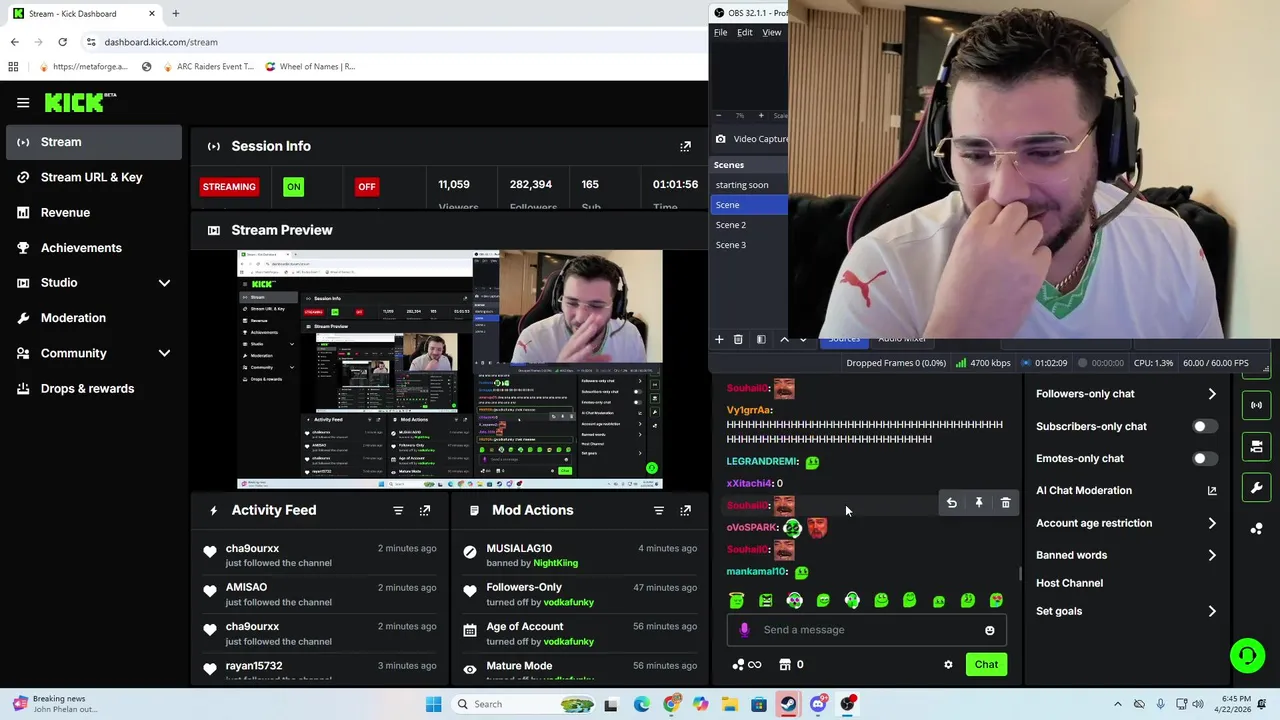Filter the Mod Actions list
The image size is (1280, 720).
(x=658, y=510)
